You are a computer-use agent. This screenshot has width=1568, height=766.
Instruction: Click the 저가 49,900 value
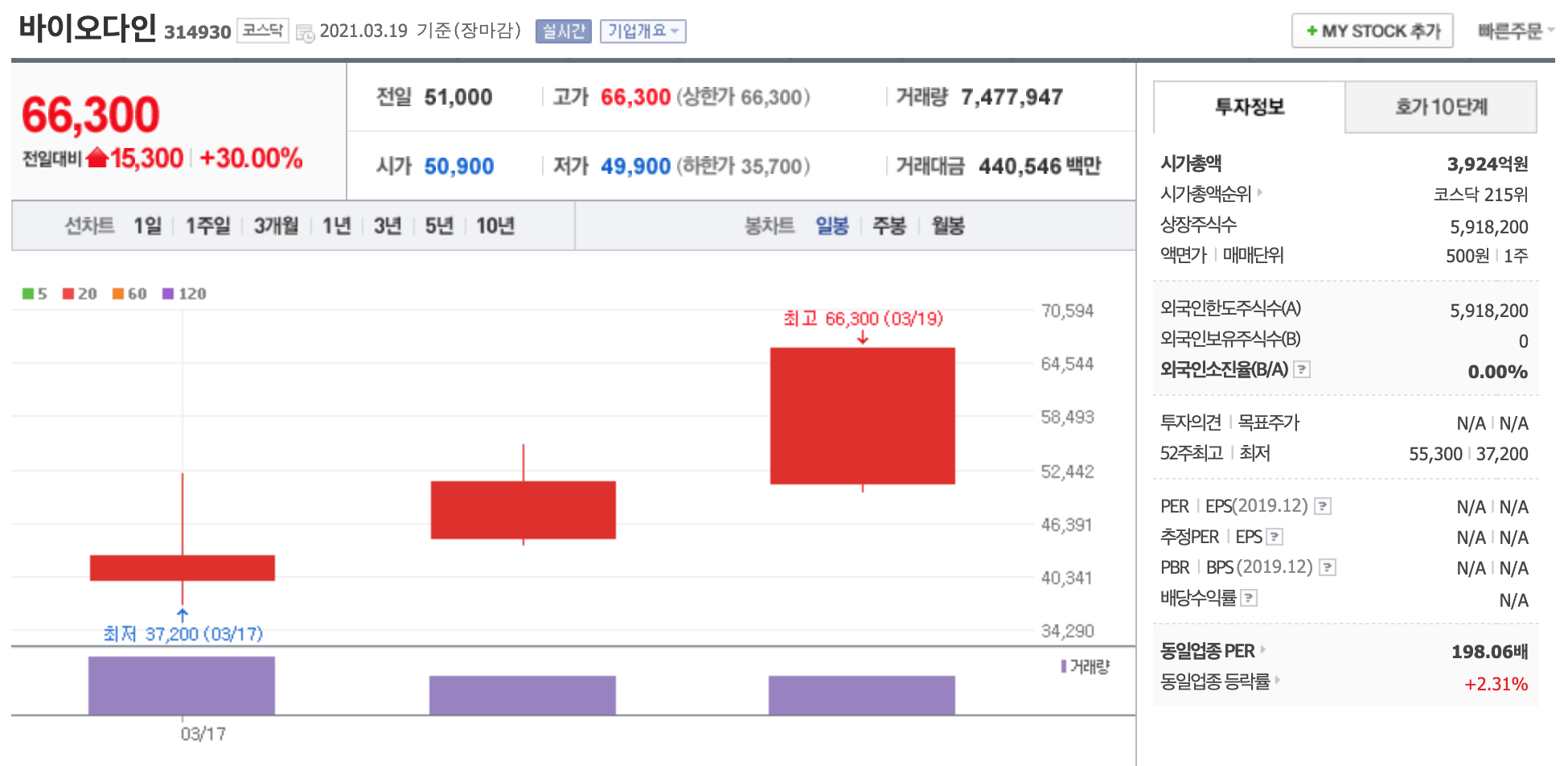[635, 167]
